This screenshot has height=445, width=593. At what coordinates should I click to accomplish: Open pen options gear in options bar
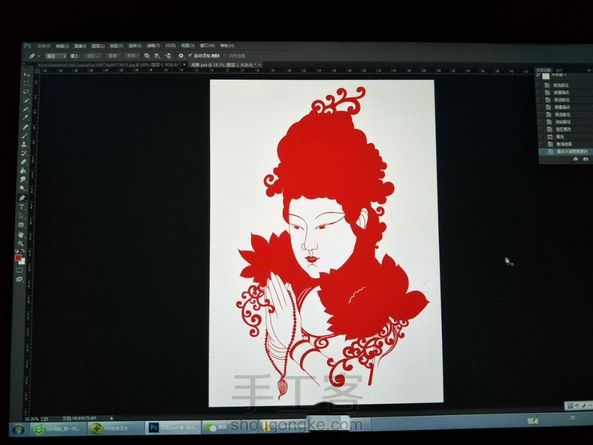181,56
